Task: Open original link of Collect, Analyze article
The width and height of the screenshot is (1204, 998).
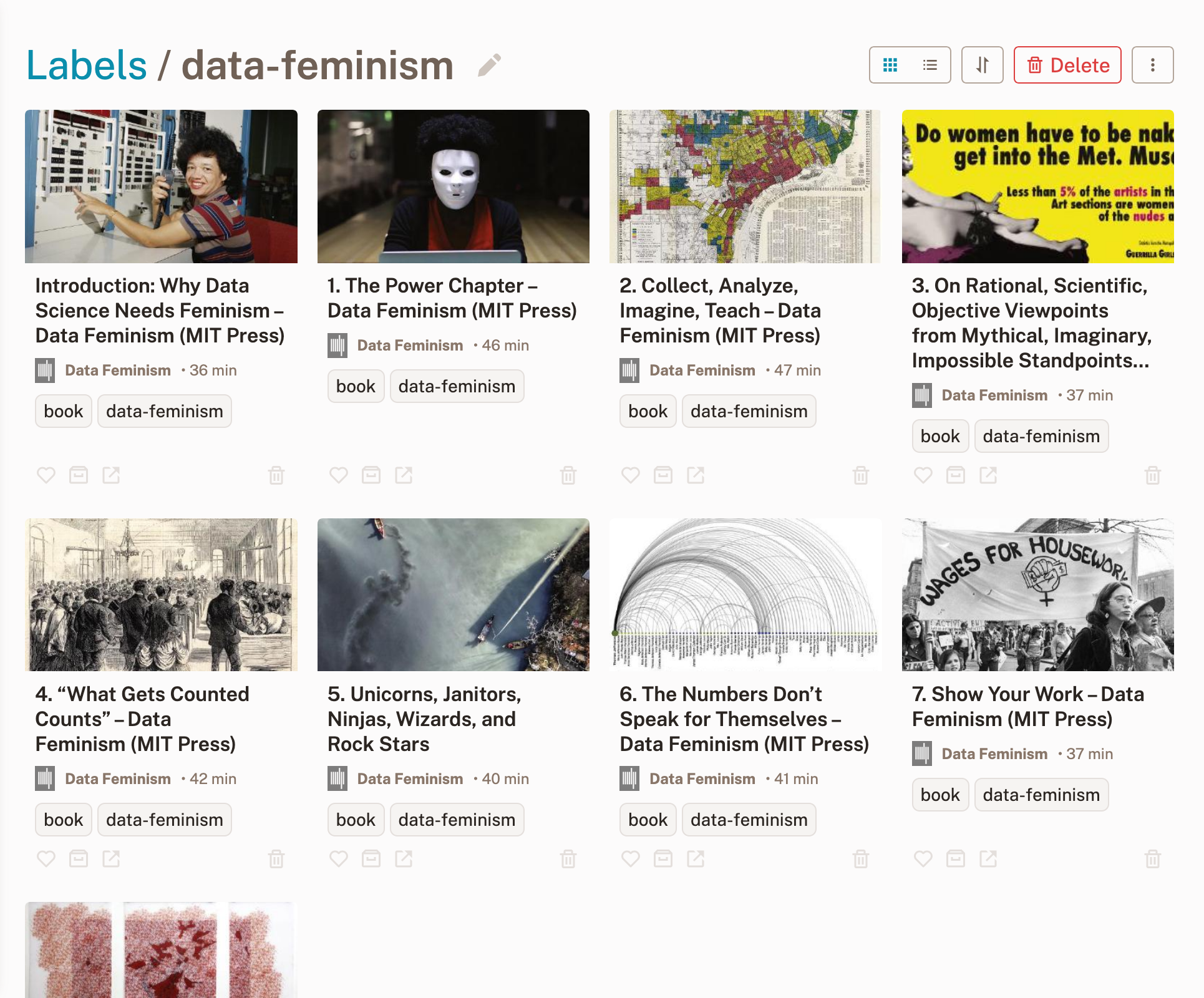Action: click(x=696, y=475)
